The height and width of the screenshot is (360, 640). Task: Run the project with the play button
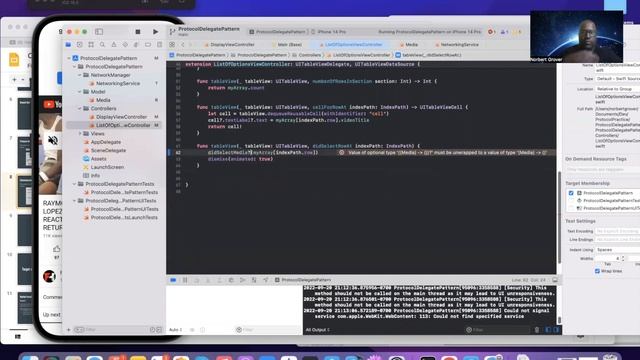point(155,31)
